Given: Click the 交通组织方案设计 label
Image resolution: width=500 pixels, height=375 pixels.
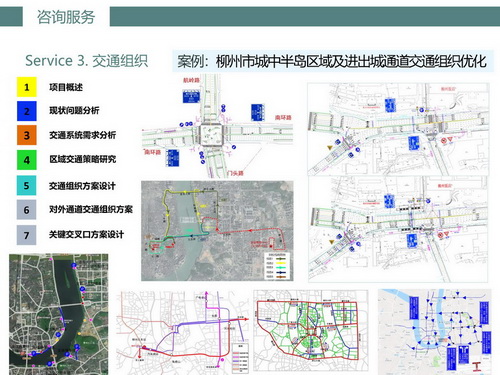Looking at the screenshot, I should click(82, 186).
